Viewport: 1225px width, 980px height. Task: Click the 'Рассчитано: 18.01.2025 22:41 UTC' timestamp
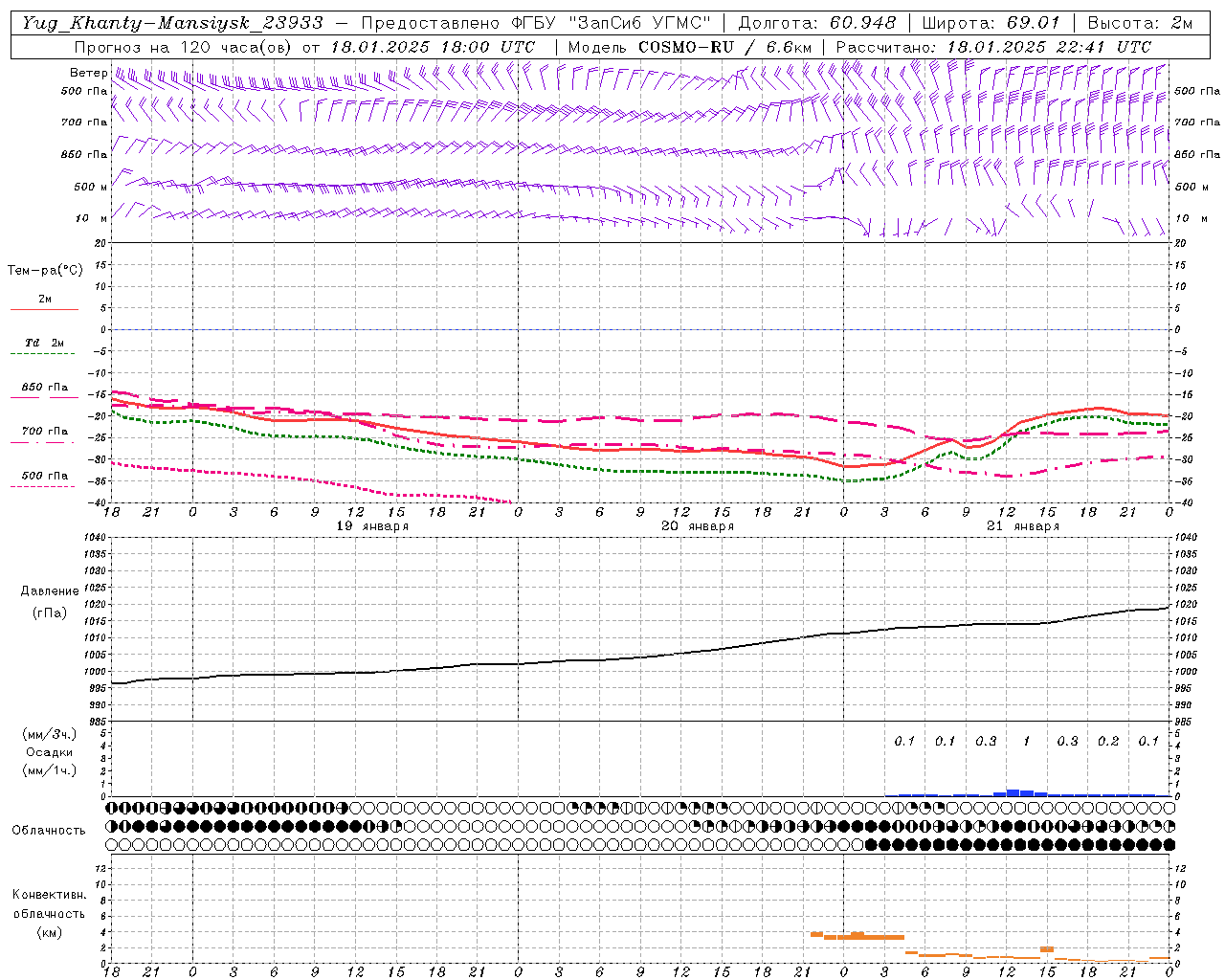[x=993, y=47]
